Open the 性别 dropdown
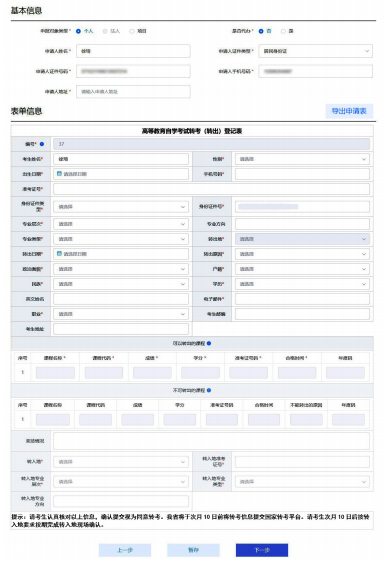The image size is (389, 575). tap(302, 159)
